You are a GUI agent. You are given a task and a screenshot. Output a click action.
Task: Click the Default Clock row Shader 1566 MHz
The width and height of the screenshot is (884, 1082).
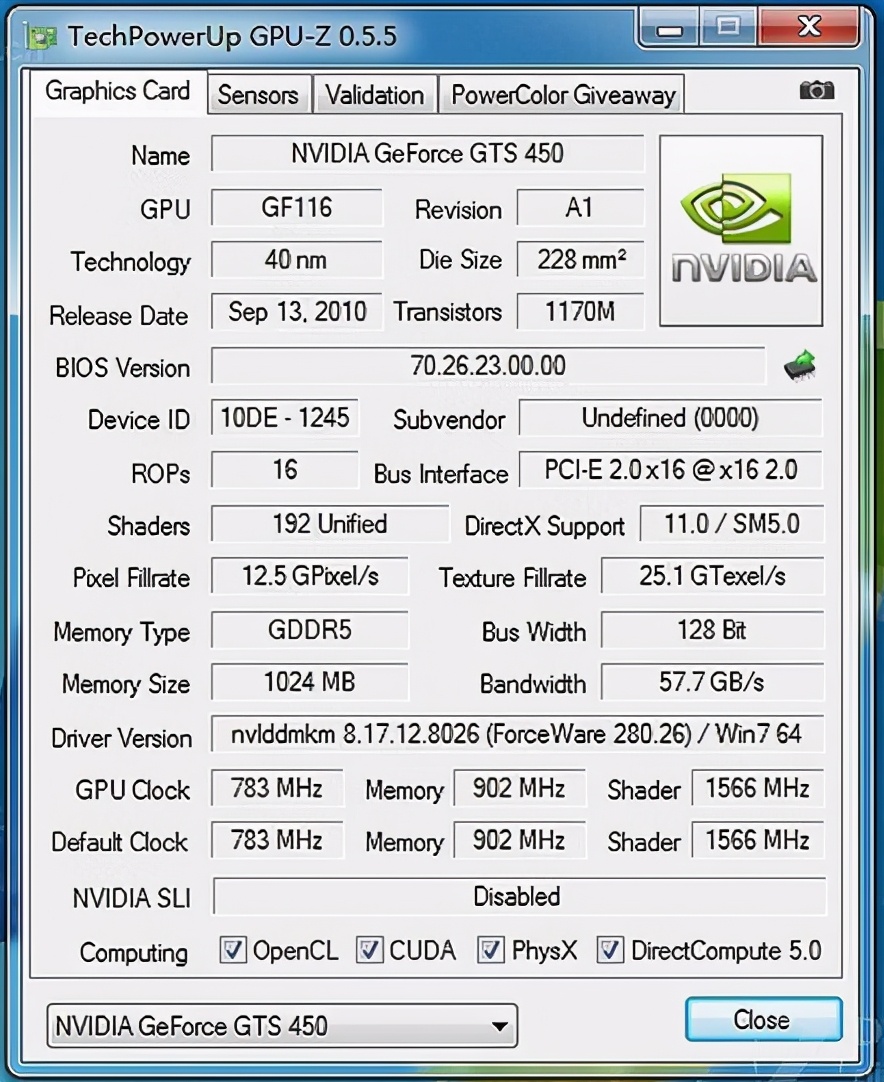click(x=757, y=840)
